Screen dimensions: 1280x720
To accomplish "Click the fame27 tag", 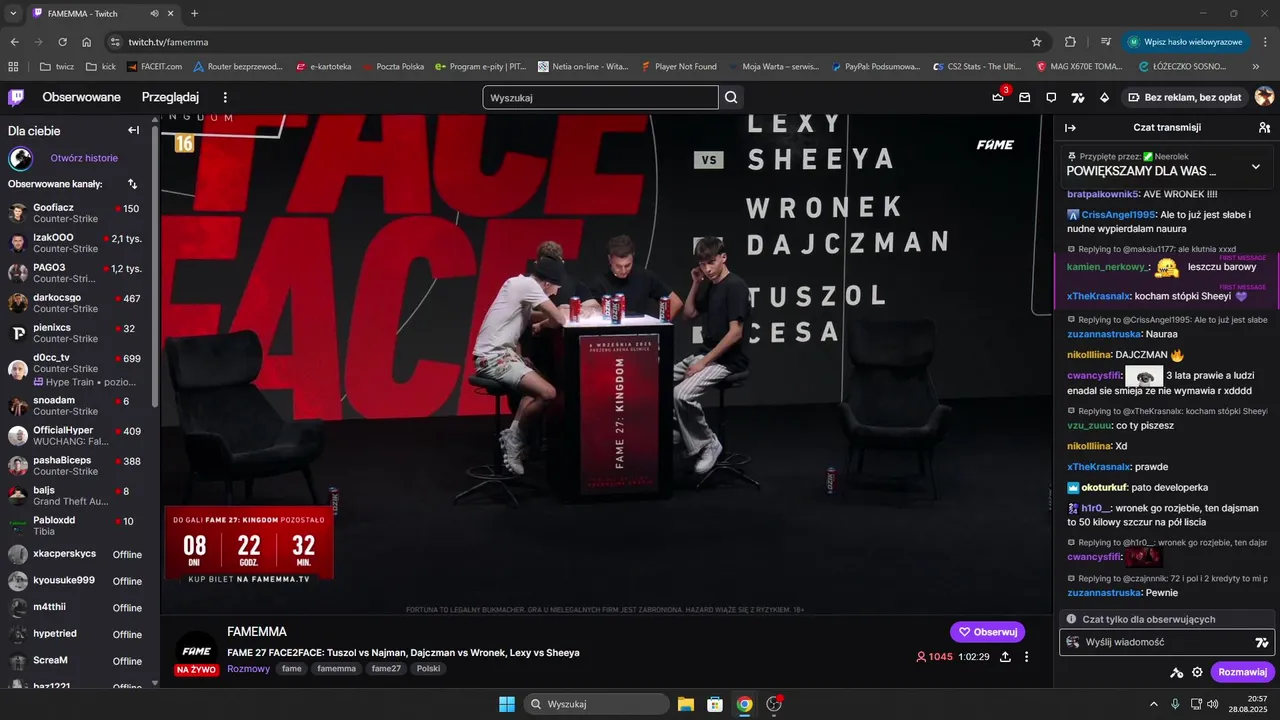I will click(386, 669).
